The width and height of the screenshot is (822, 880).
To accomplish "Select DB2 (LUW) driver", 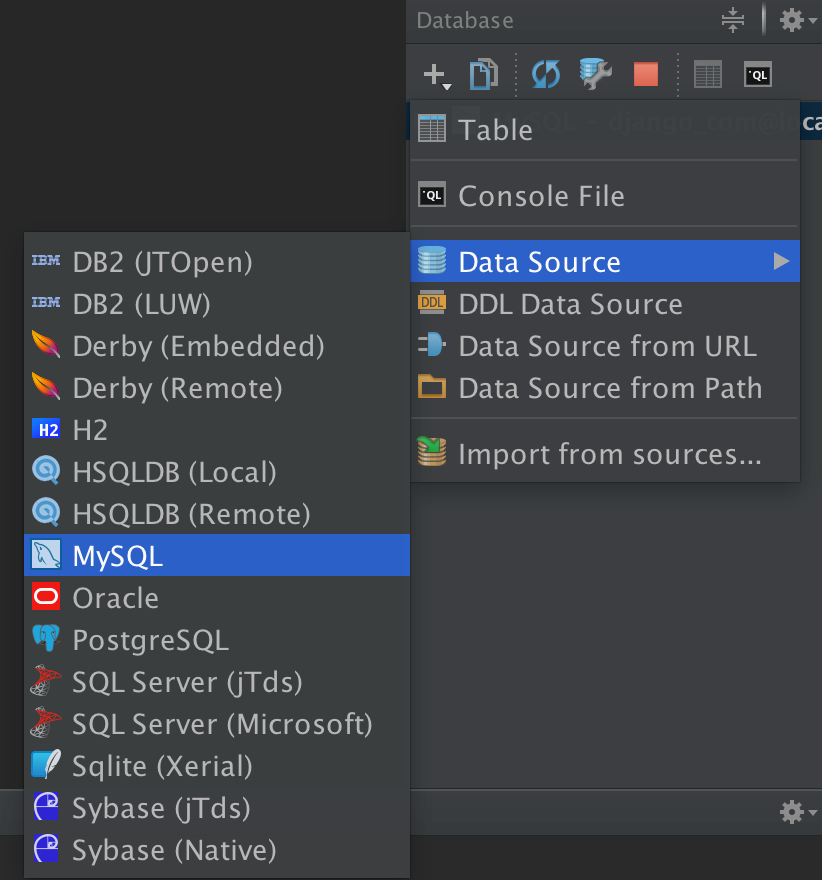I will (217, 304).
